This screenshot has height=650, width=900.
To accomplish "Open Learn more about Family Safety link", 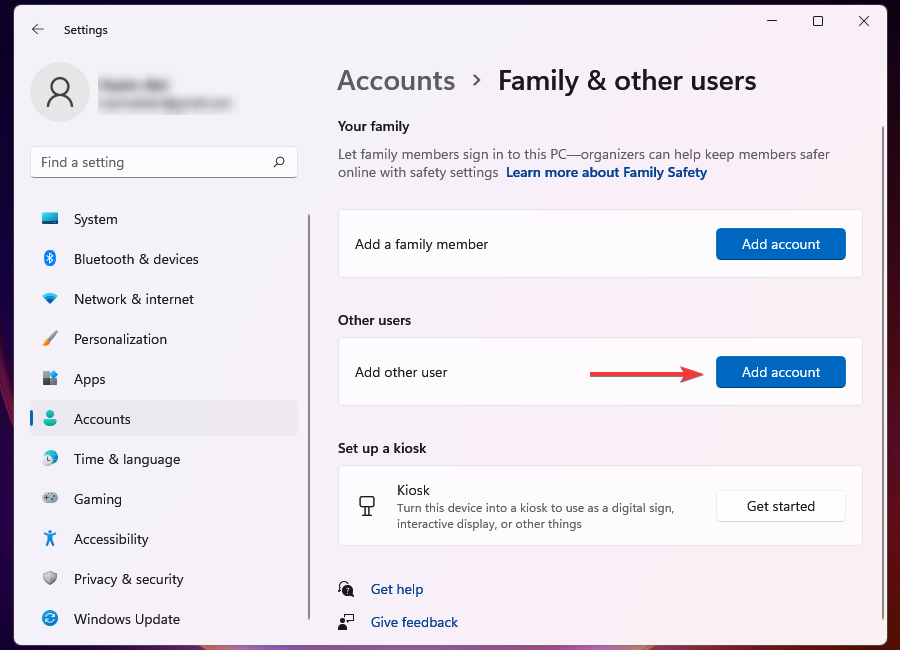I will [x=606, y=173].
